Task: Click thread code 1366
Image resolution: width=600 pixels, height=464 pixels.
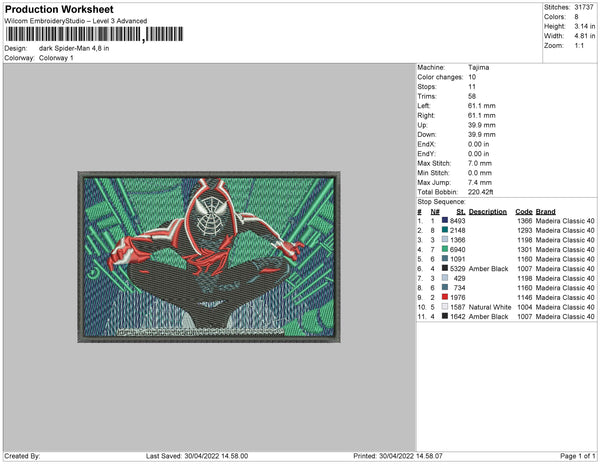Action: (x=525, y=221)
